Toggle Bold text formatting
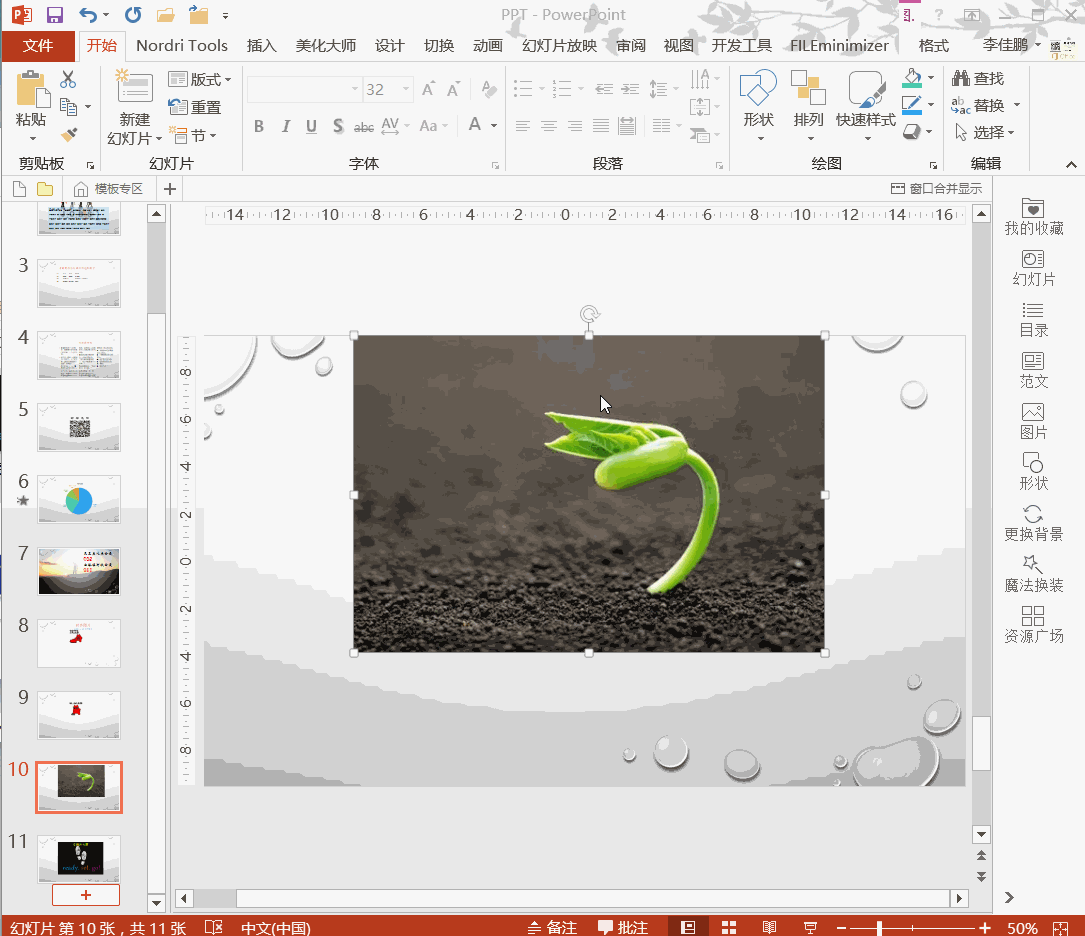Viewport: 1085px width, 936px height. [x=259, y=126]
